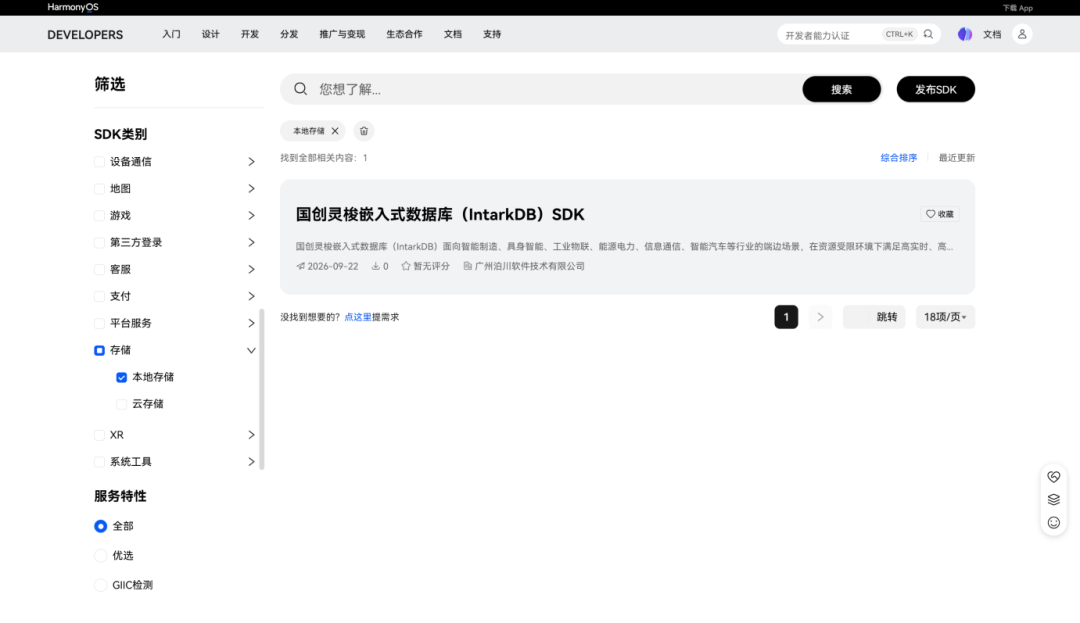Click the download count icon on SDK card
This screenshot has height=623, width=1080.
375,266
